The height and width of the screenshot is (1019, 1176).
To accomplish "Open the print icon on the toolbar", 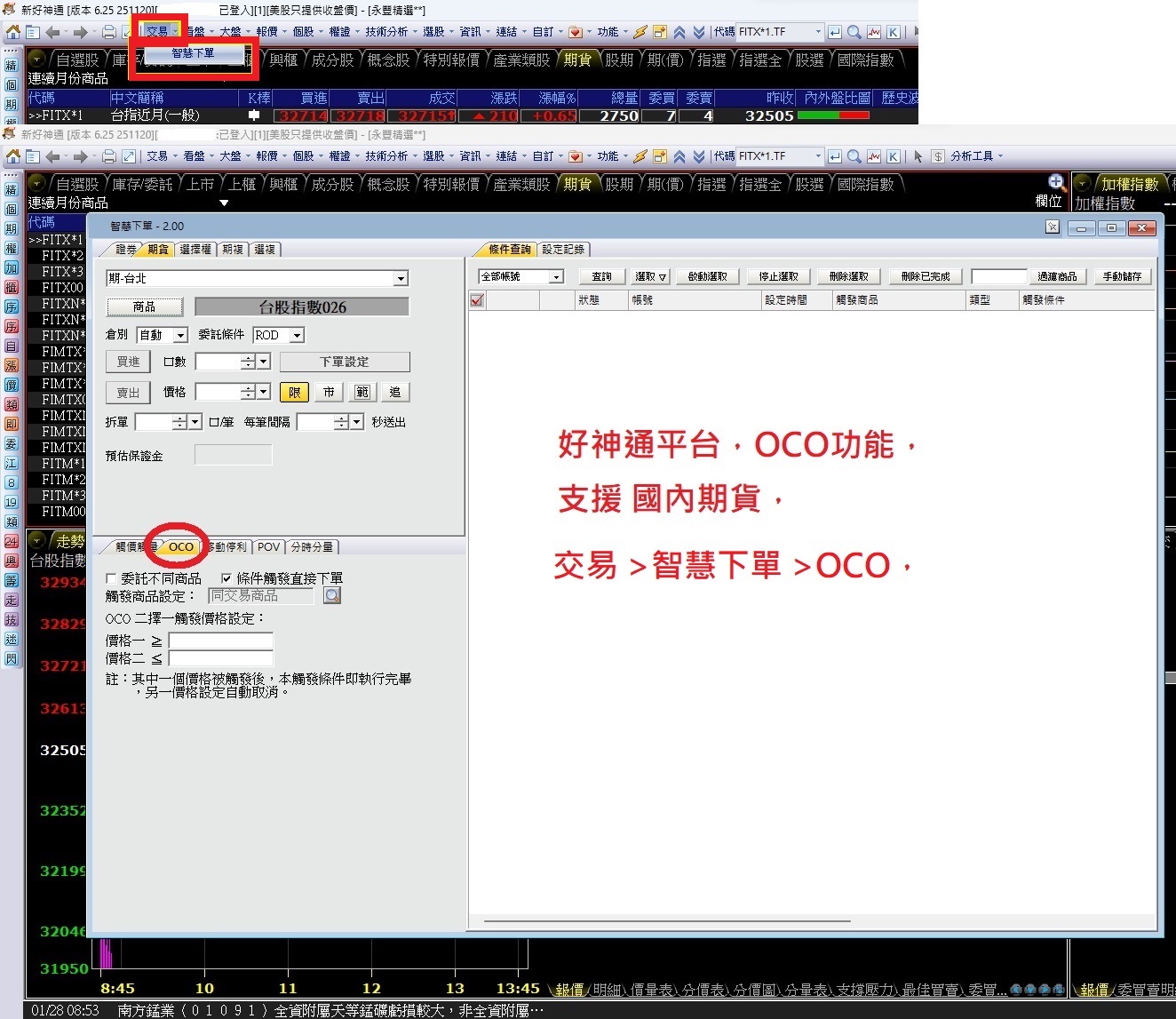I will tap(107, 155).
